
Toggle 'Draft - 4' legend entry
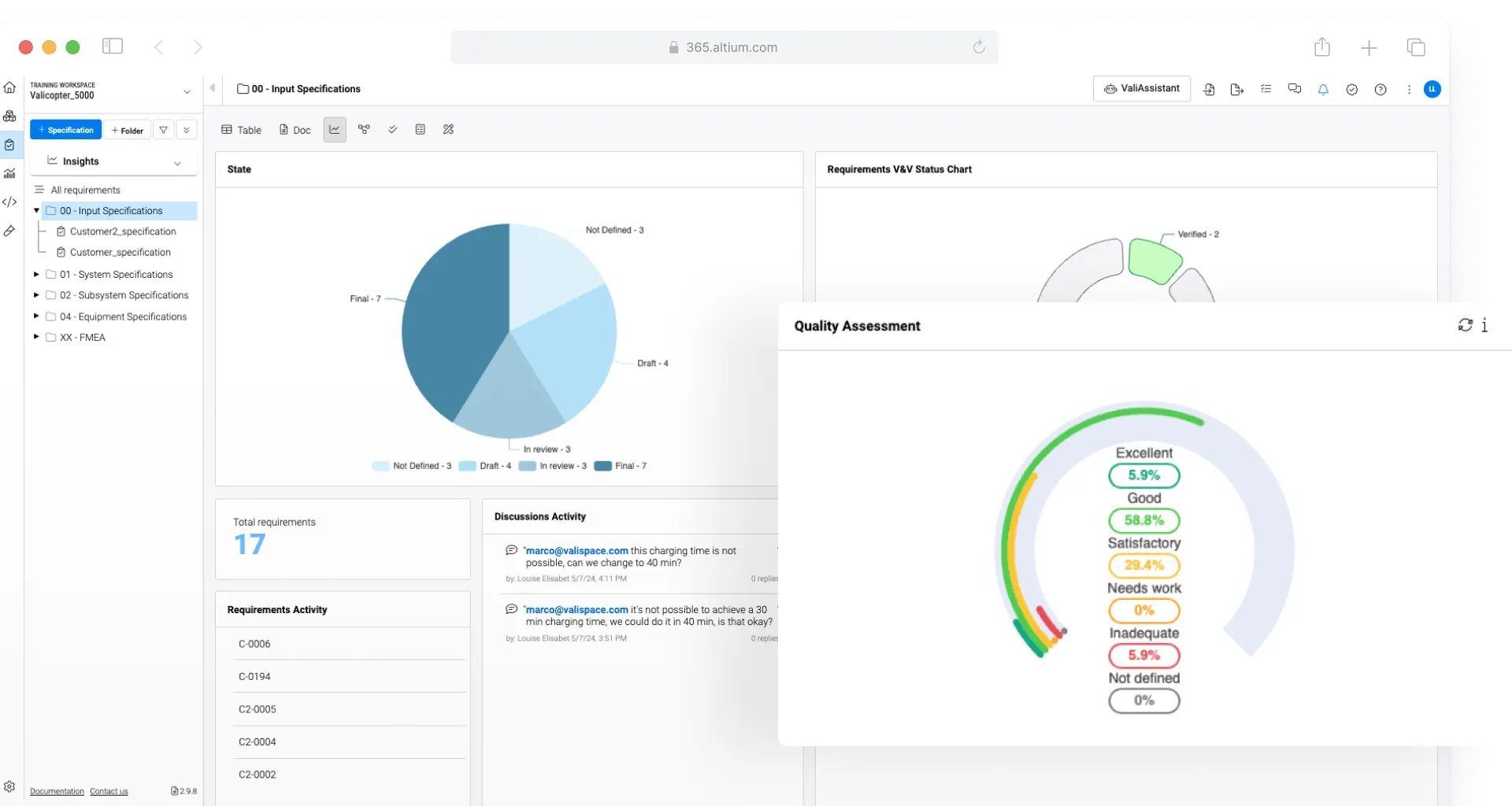click(x=485, y=466)
